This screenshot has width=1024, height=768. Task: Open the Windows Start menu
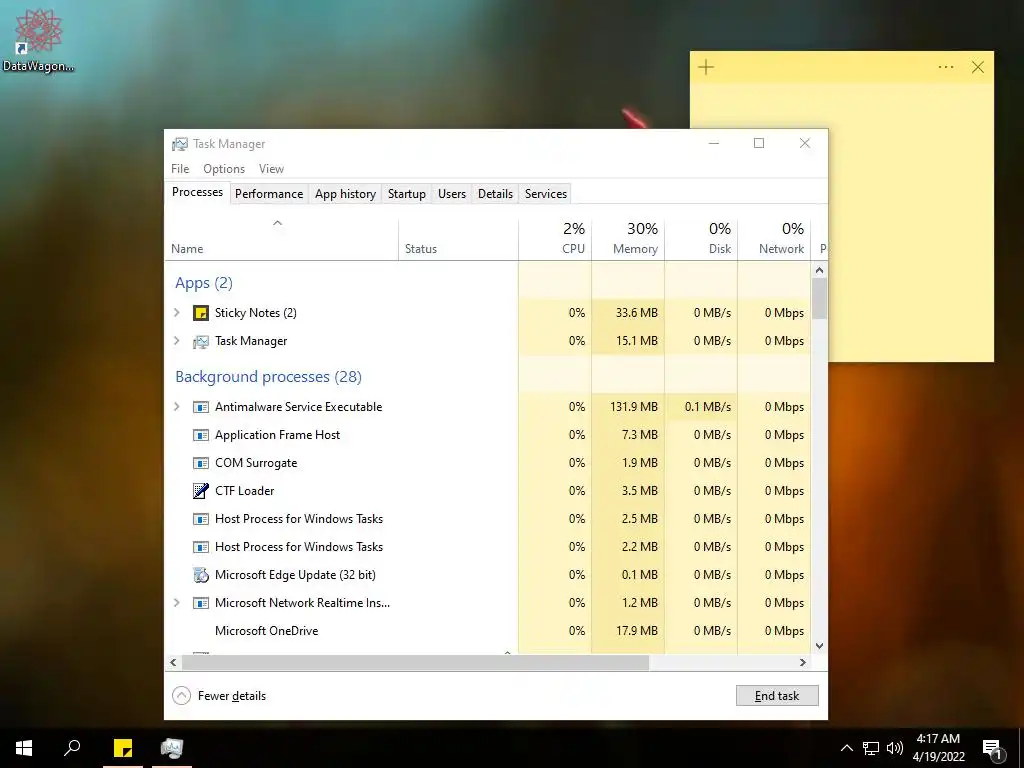tap(24, 748)
